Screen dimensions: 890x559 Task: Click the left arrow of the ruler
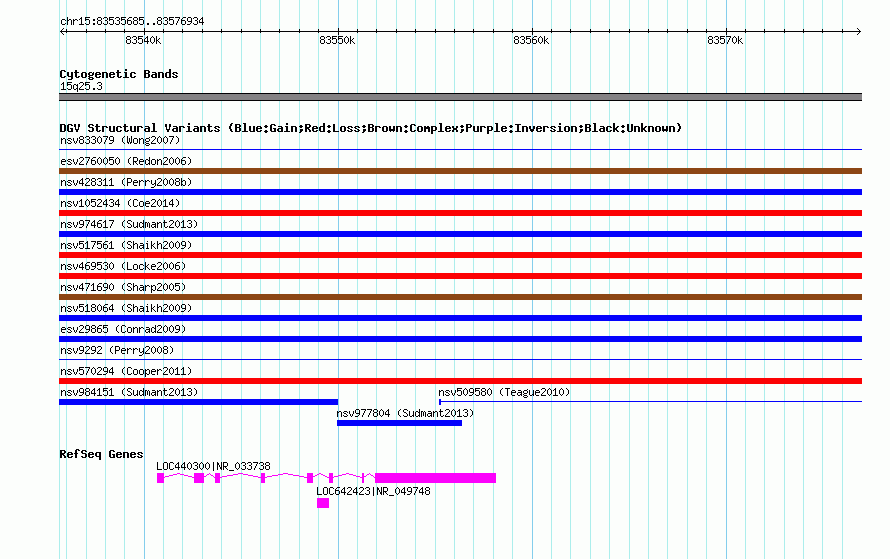[62, 31]
